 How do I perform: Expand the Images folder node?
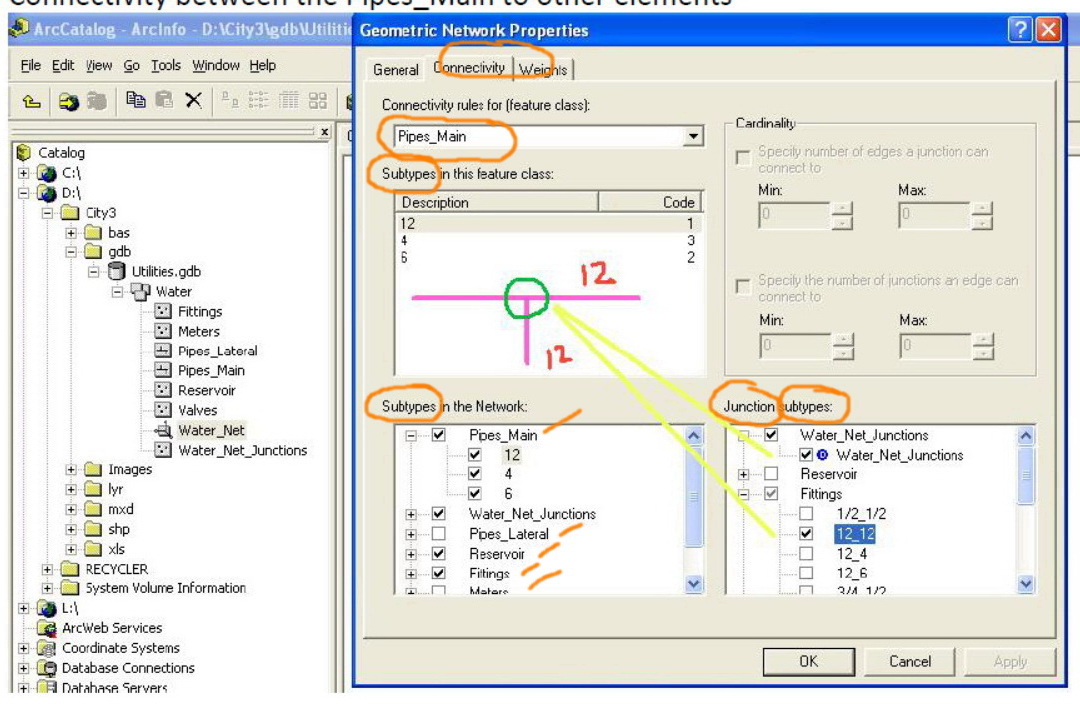point(70,470)
